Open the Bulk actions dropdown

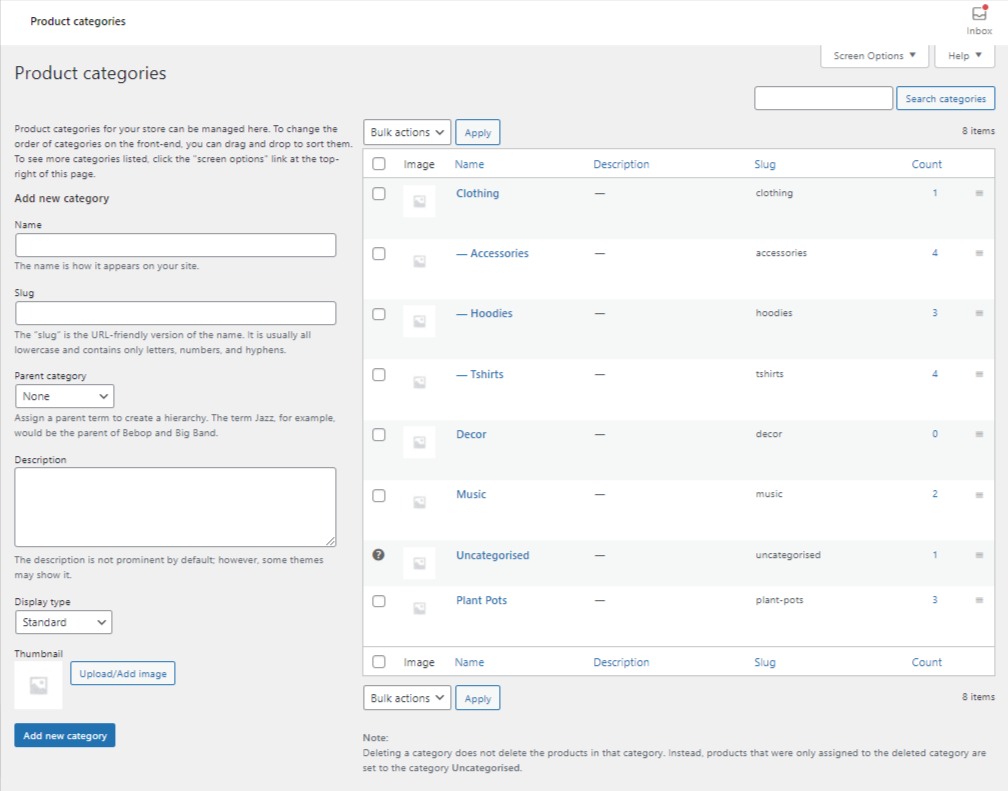[x=406, y=131]
